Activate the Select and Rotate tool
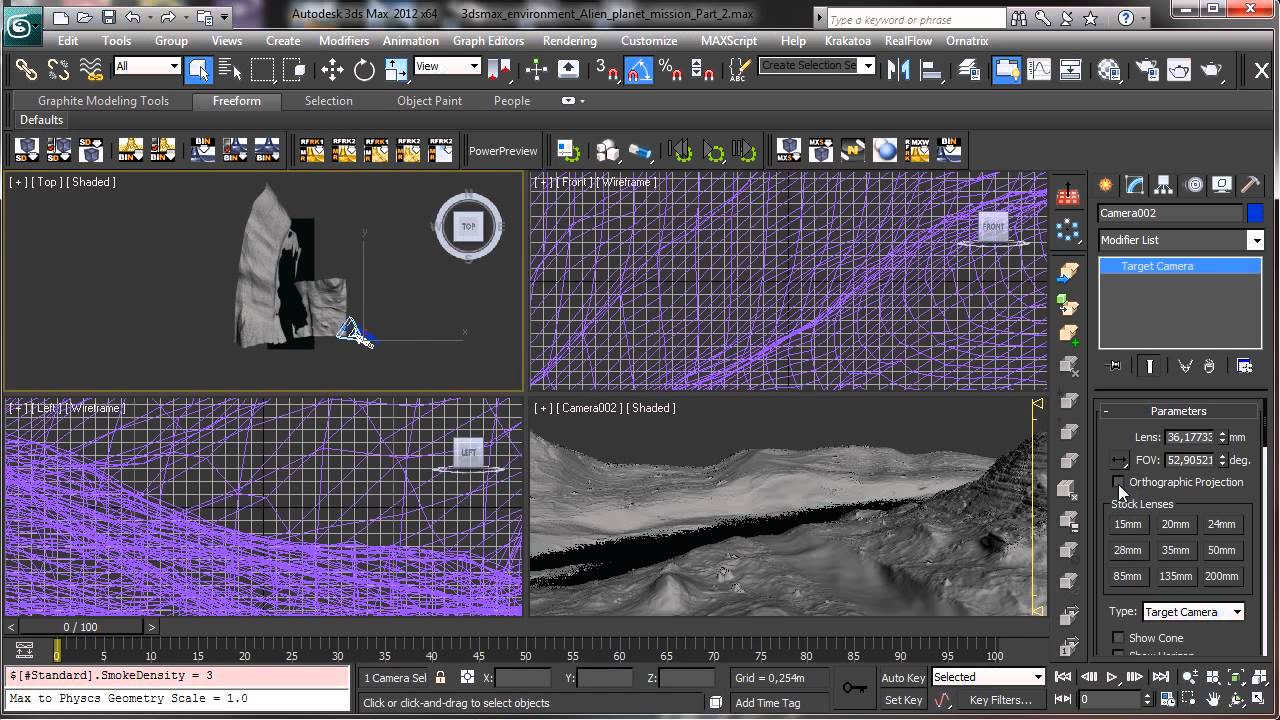Image resolution: width=1280 pixels, height=720 pixels. tap(364, 69)
